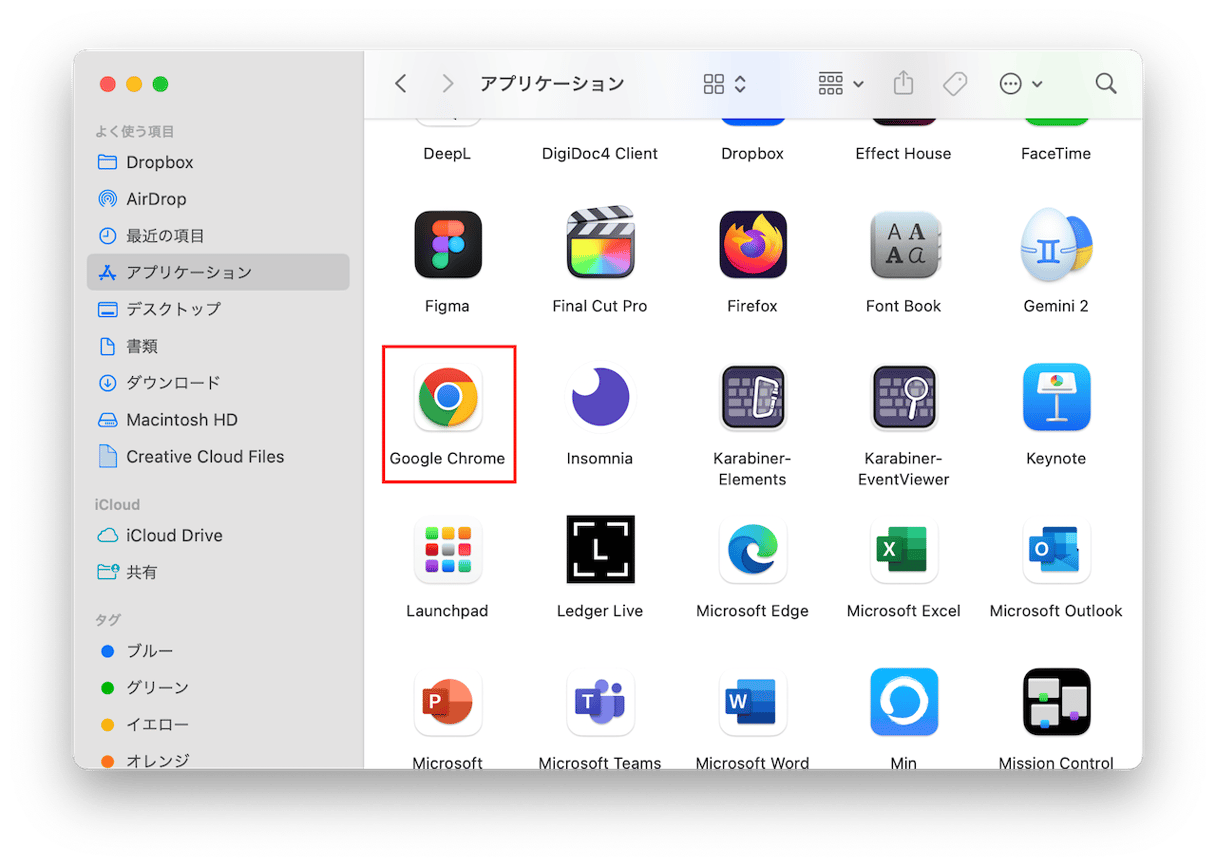Screen dimensions: 1216x866
Task: Select the Mission Control icon
Action: pos(1056,701)
